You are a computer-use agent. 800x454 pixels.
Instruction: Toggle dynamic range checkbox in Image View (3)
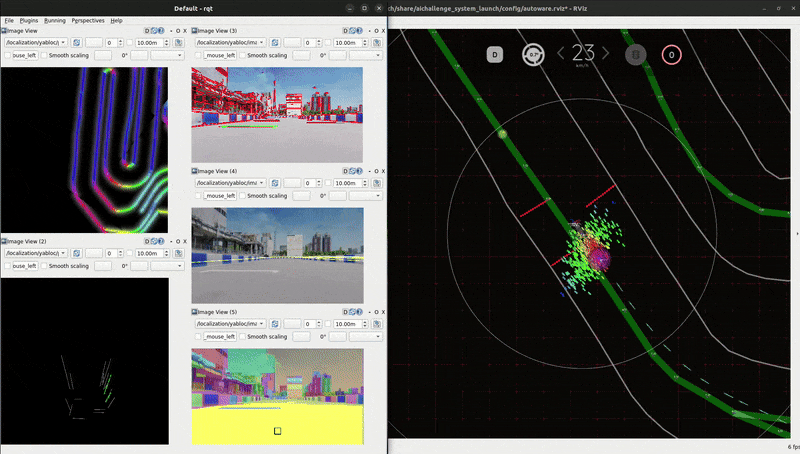pos(328,42)
